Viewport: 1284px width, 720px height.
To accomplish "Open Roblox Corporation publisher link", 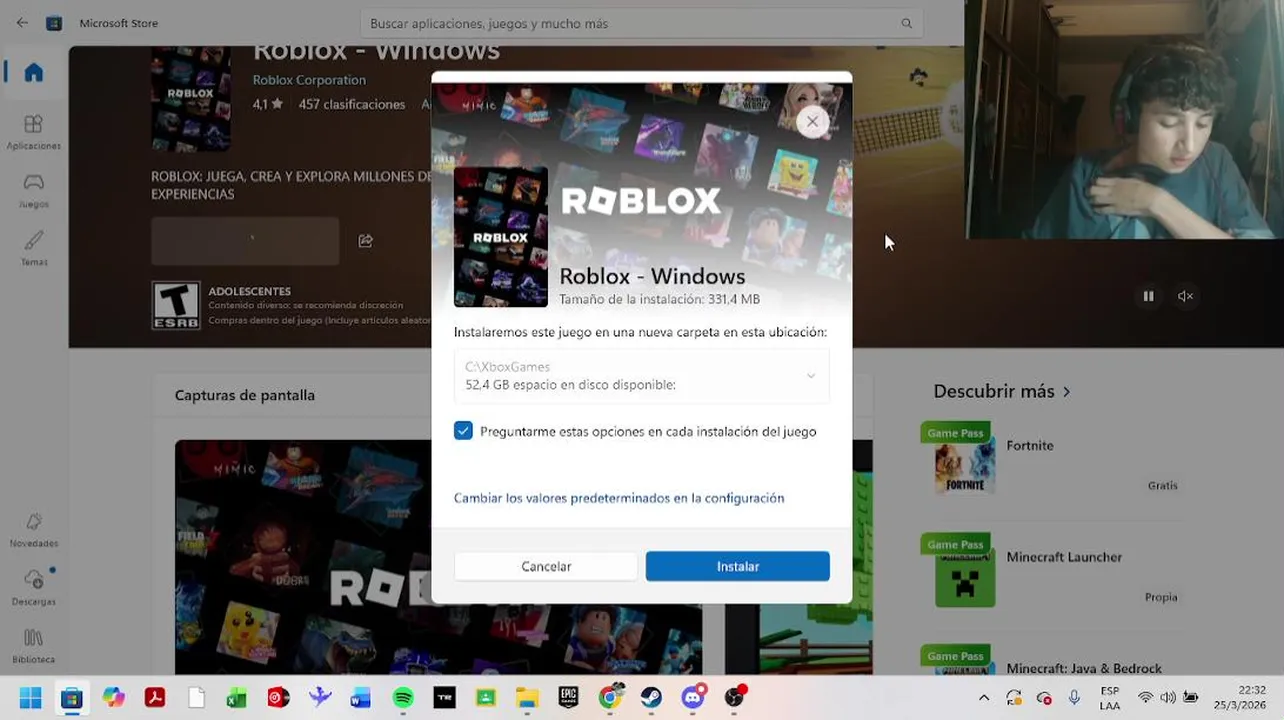I will pos(309,80).
